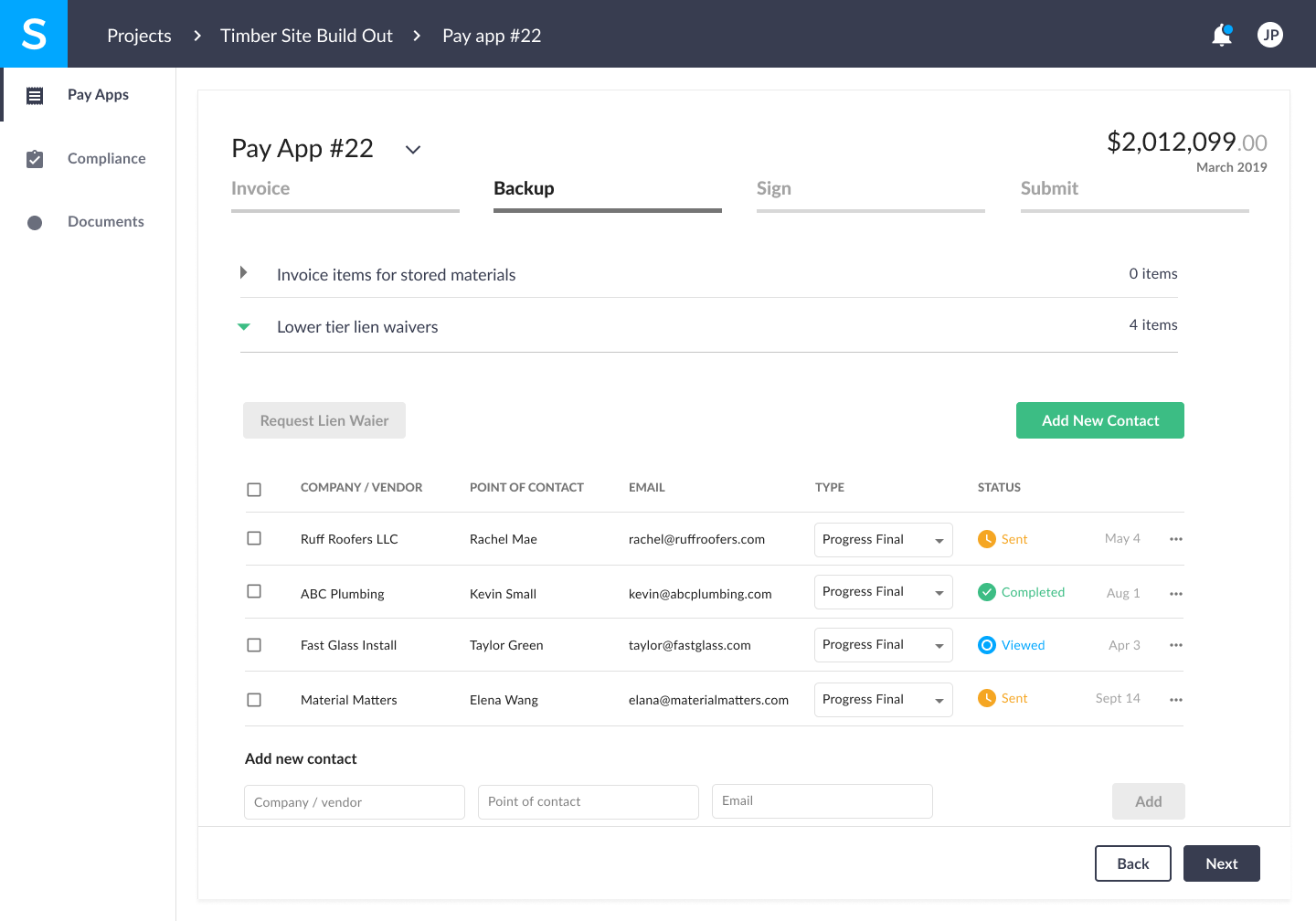Screen dimensions: 1316x921
Task: Click the Pay app #22 breadcrumb
Action: click(x=492, y=36)
